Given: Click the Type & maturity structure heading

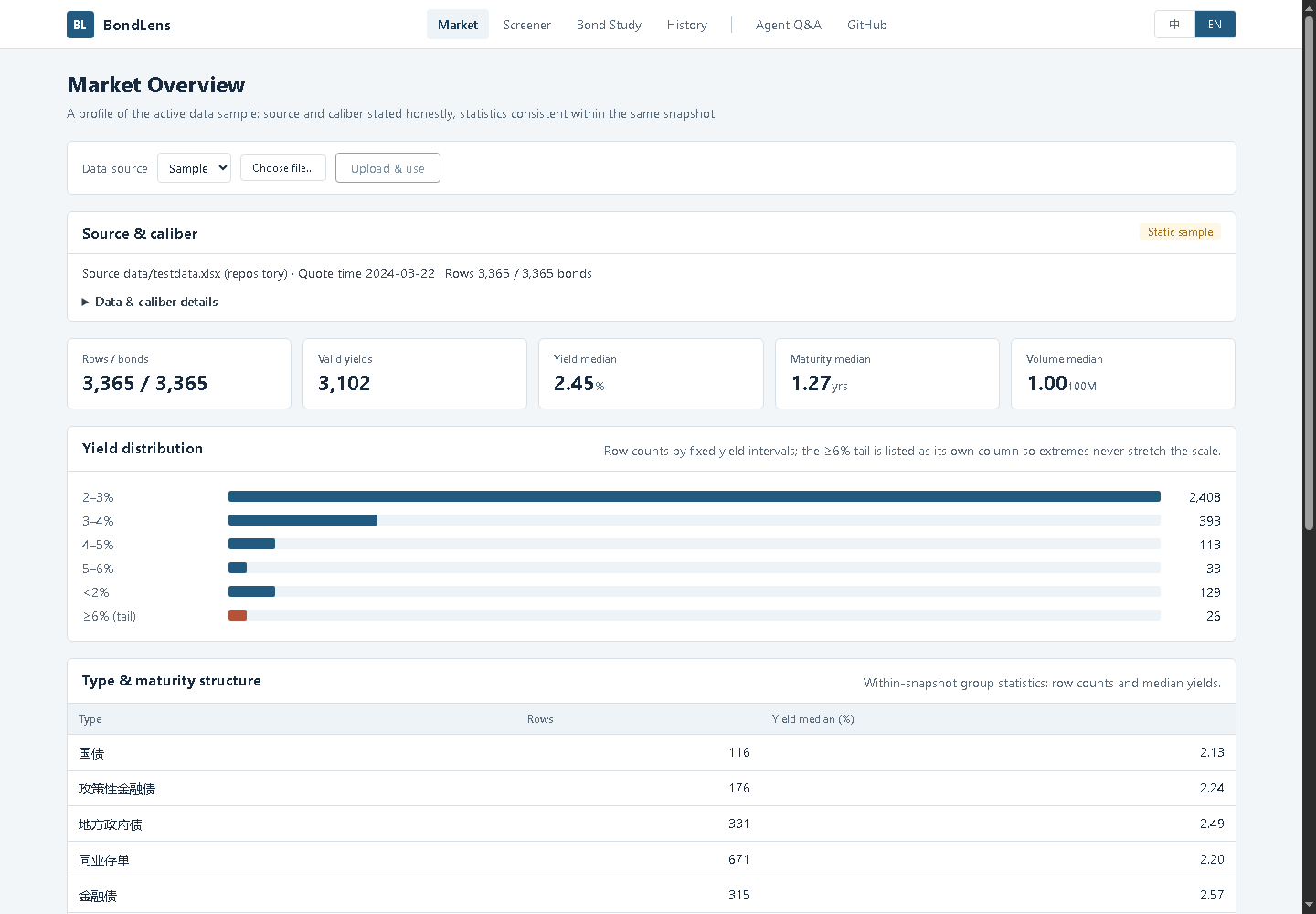Looking at the screenshot, I should pyautogui.click(x=172, y=681).
